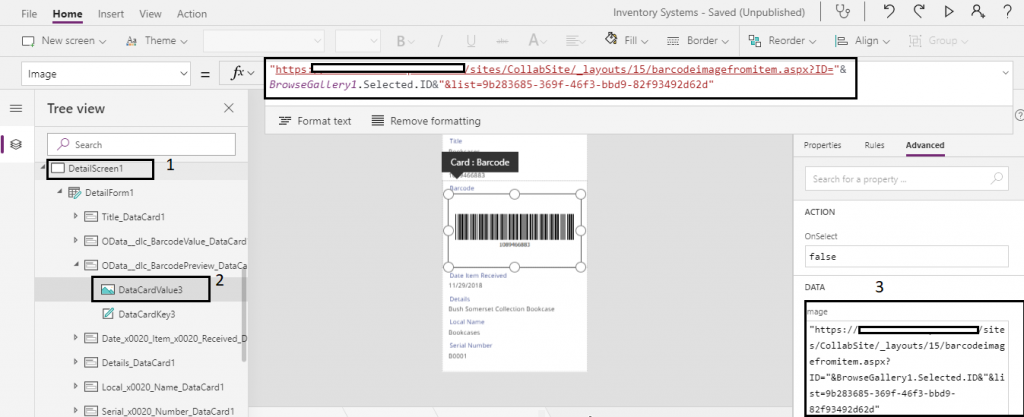Image resolution: width=1024 pixels, height=417 pixels.
Task: Switch to the Advanced tab
Action: pyautogui.click(x=925, y=146)
